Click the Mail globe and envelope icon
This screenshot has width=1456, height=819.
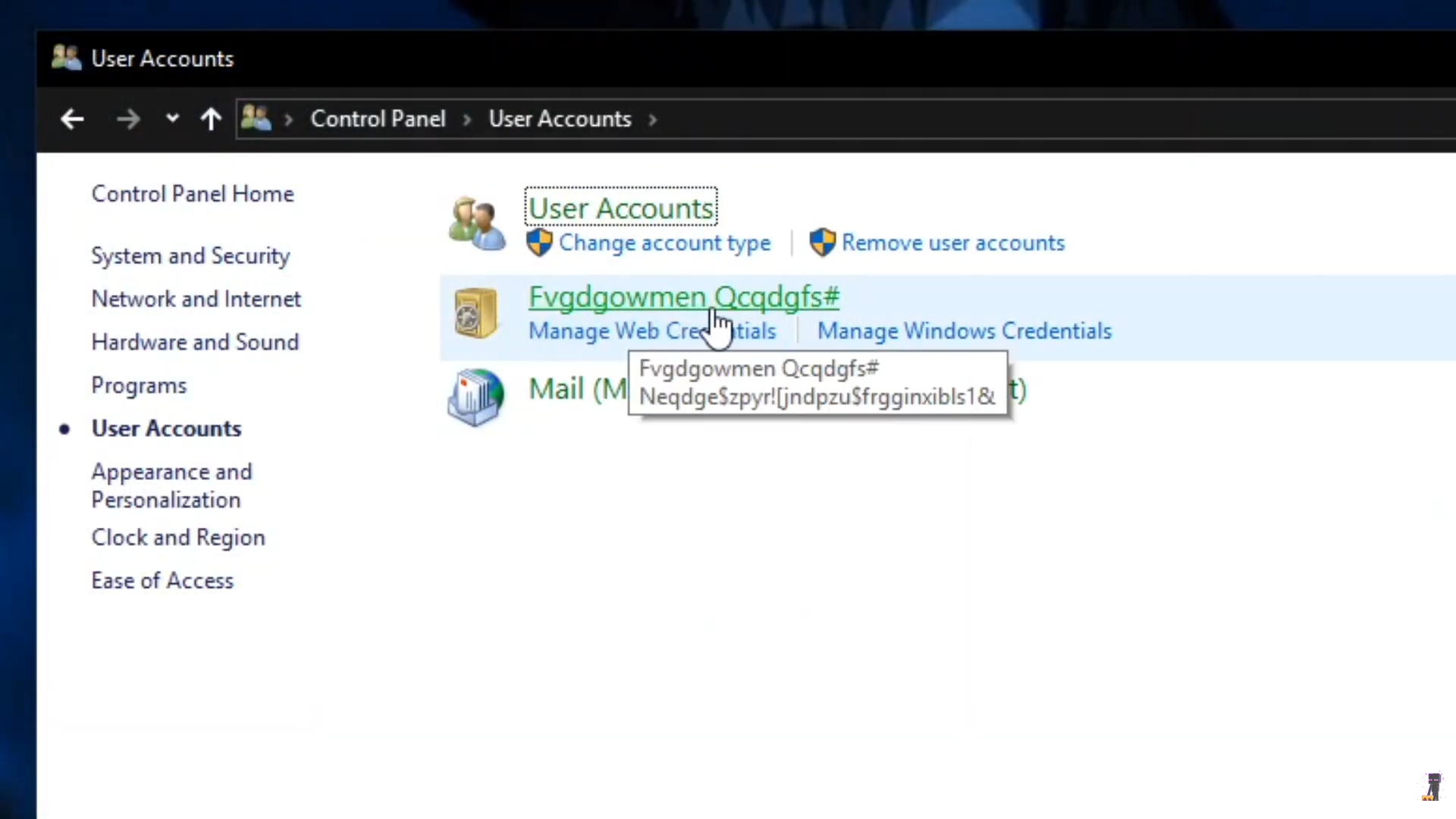(475, 397)
